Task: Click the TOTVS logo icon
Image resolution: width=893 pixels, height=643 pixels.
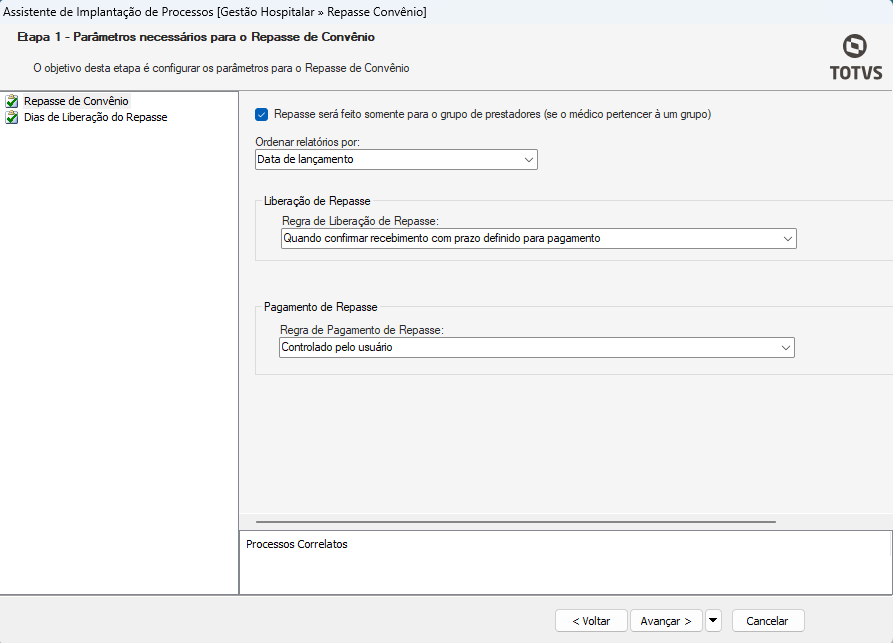Action: tap(854, 46)
